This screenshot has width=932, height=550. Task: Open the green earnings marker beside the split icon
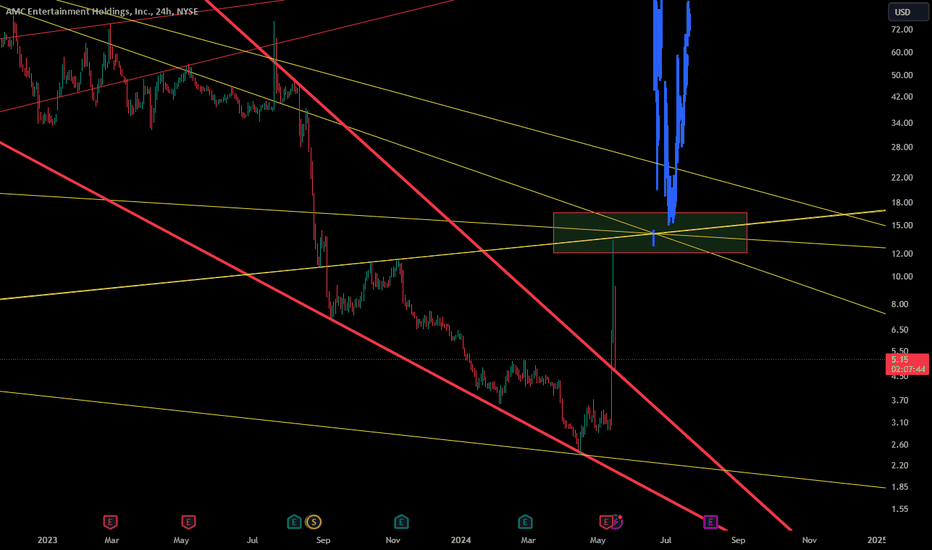pyautogui.click(x=294, y=522)
